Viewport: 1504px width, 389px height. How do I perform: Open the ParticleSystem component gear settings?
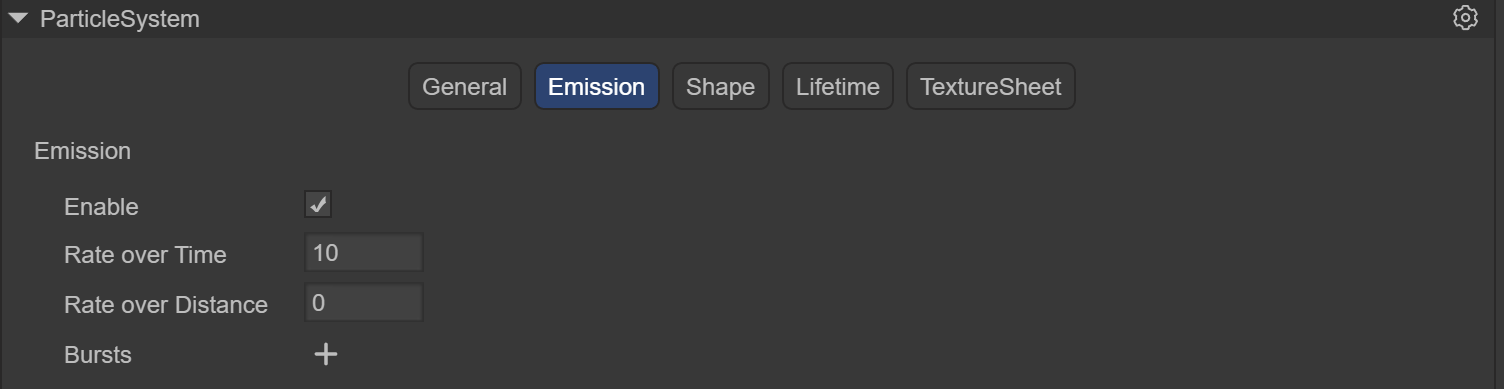[1465, 18]
